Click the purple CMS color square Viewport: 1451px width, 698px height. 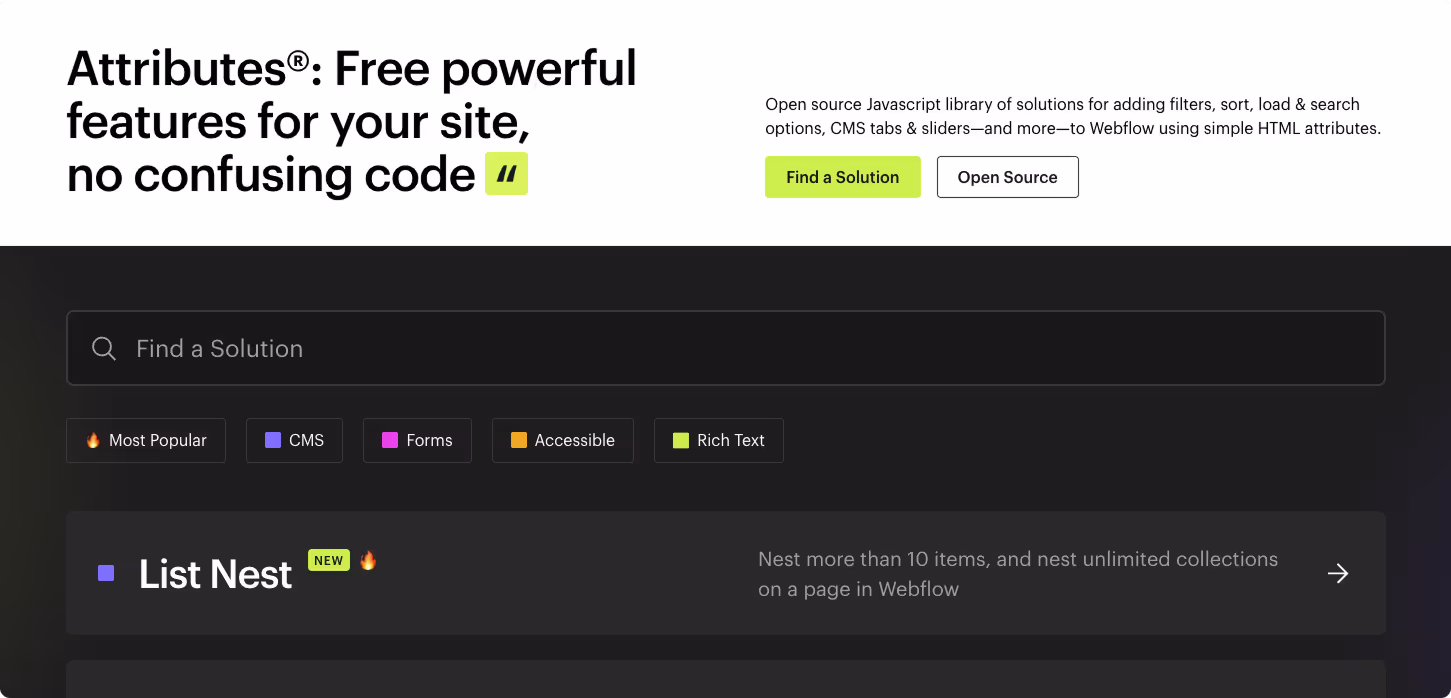pos(273,440)
